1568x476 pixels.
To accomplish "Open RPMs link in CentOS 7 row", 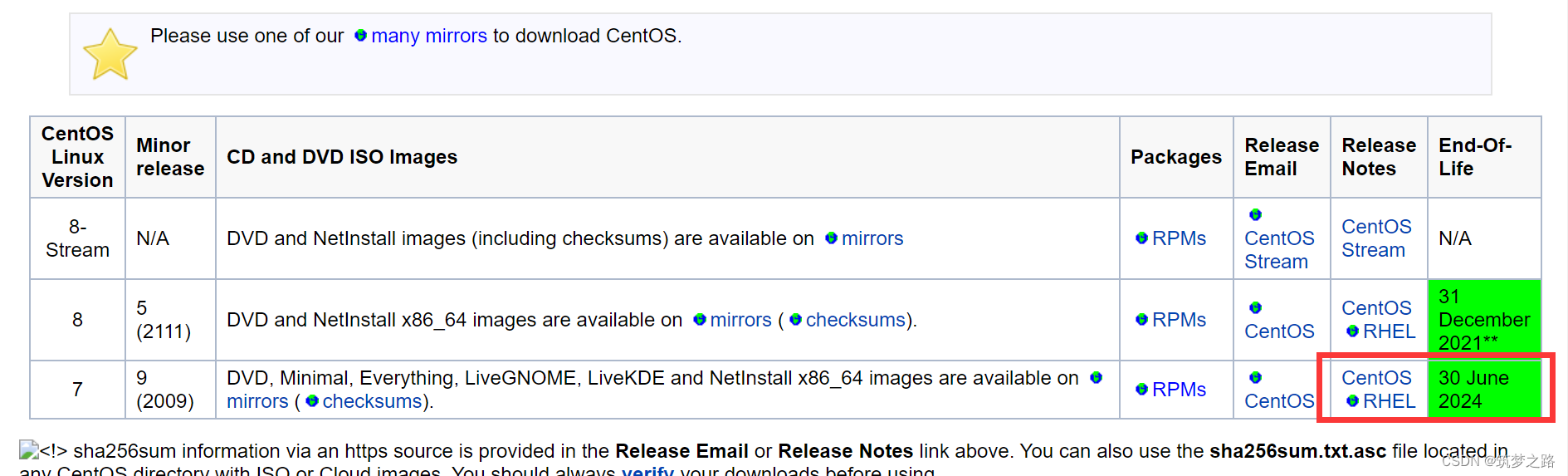I will pyautogui.click(x=1179, y=390).
